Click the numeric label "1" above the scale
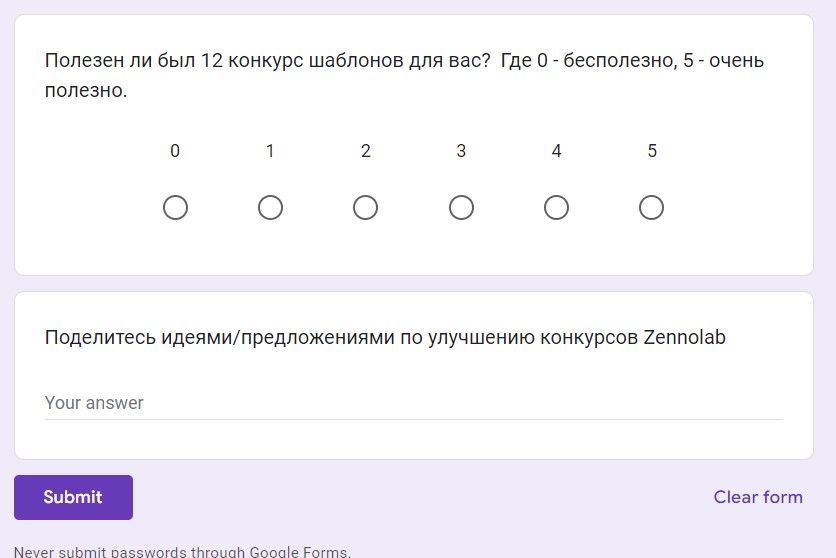The image size is (836, 558). (x=270, y=151)
